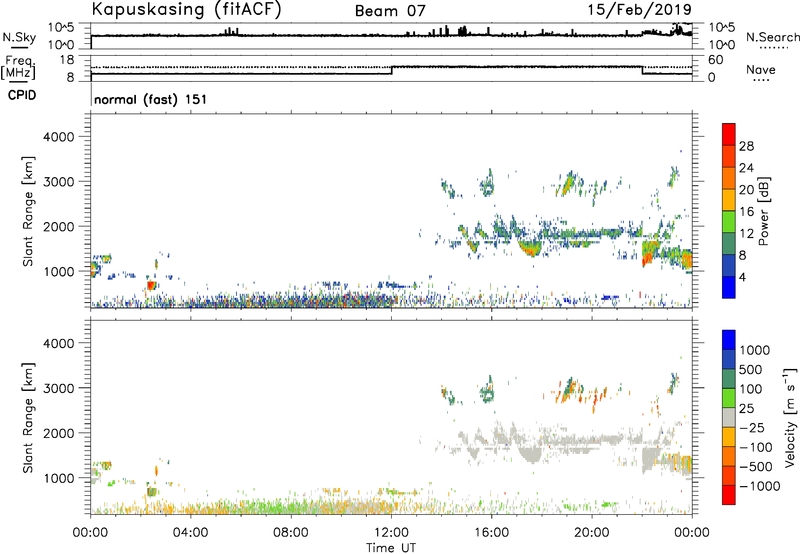Viewport: 800px width, 554px height.
Task: Click the 'Power [dB]' colorbar label
Action: coord(763,211)
